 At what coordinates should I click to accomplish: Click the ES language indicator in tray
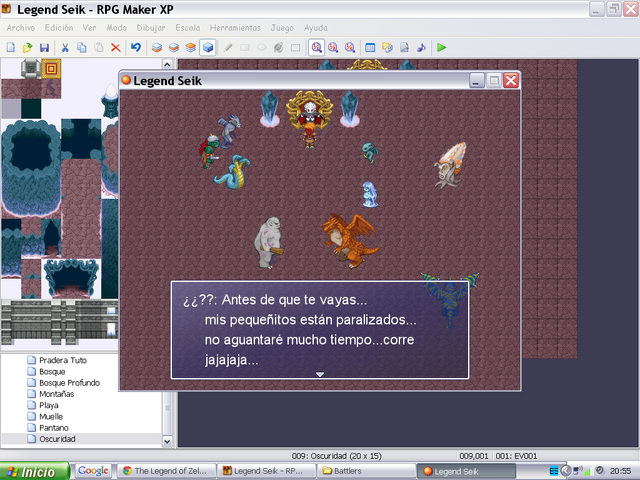553,471
